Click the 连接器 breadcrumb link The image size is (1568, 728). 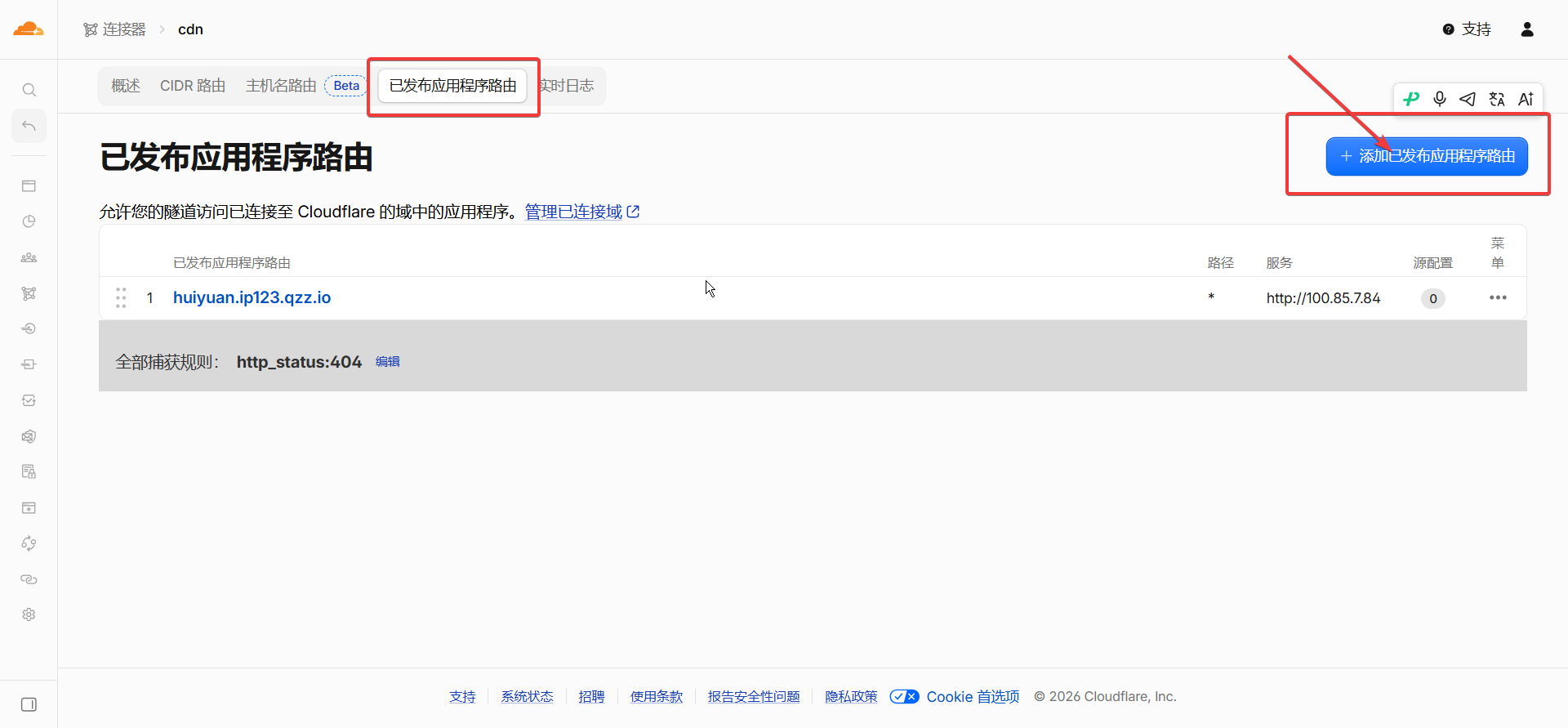[x=124, y=29]
